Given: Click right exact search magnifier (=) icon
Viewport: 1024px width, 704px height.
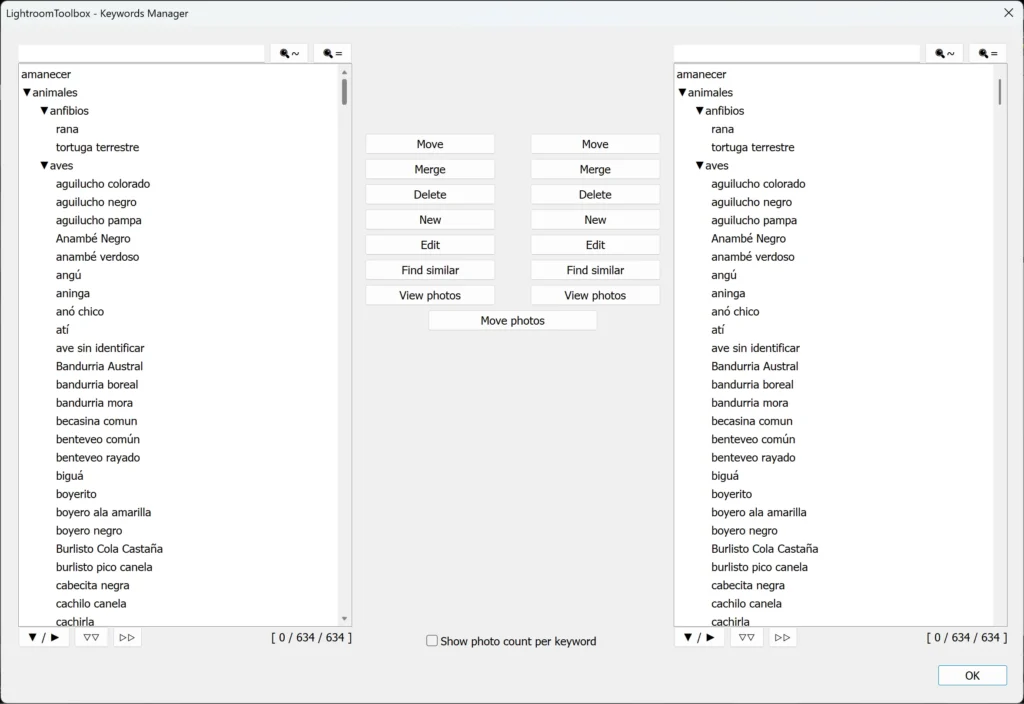Looking at the screenshot, I should click(x=988, y=54).
